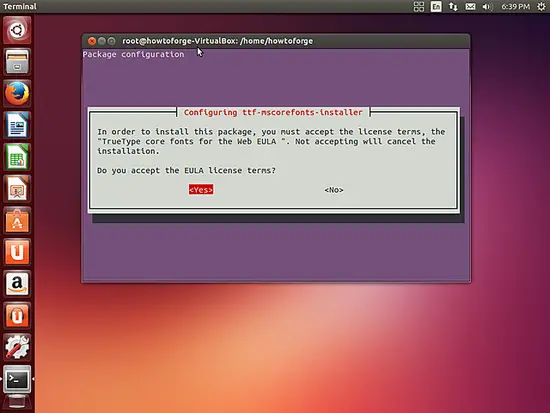Open the messaging mail indicator

click(470, 7)
